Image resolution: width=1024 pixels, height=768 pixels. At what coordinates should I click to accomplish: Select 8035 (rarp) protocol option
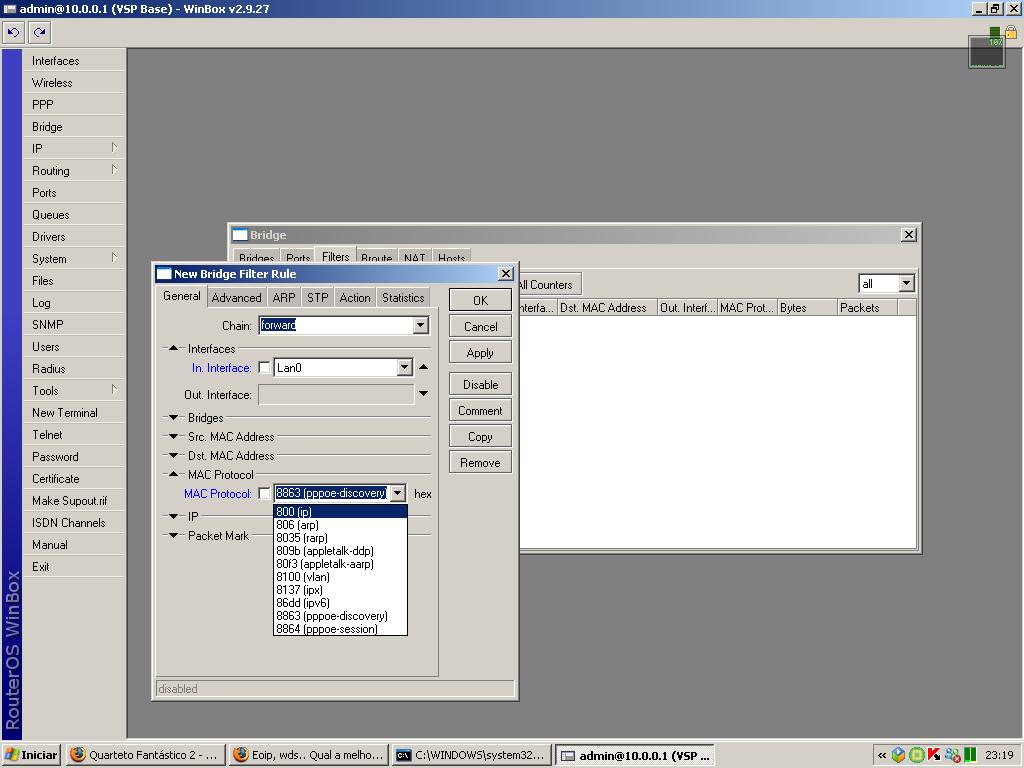pos(340,537)
